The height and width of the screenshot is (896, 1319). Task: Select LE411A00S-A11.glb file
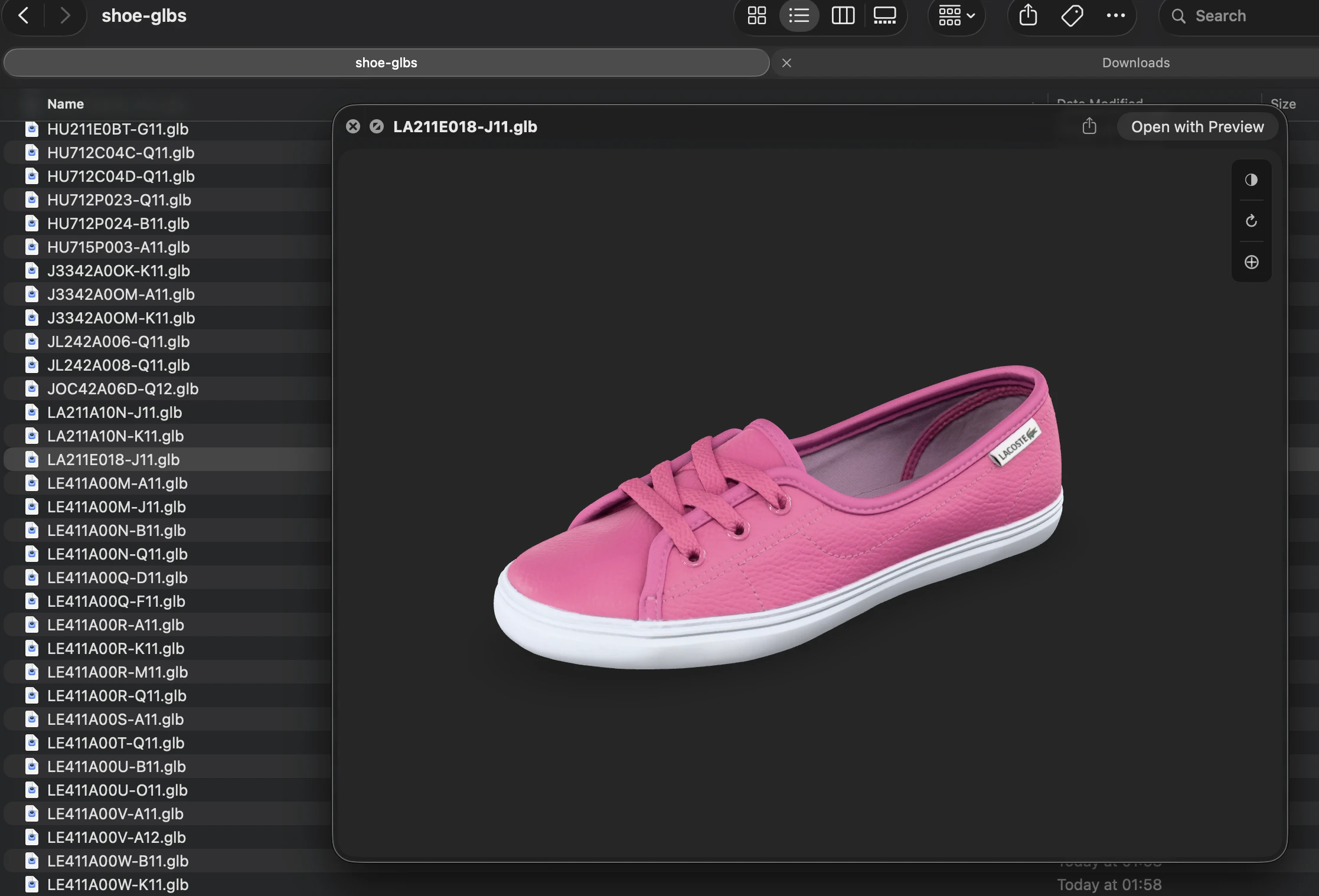pyautogui.click(x=115, y=719)
